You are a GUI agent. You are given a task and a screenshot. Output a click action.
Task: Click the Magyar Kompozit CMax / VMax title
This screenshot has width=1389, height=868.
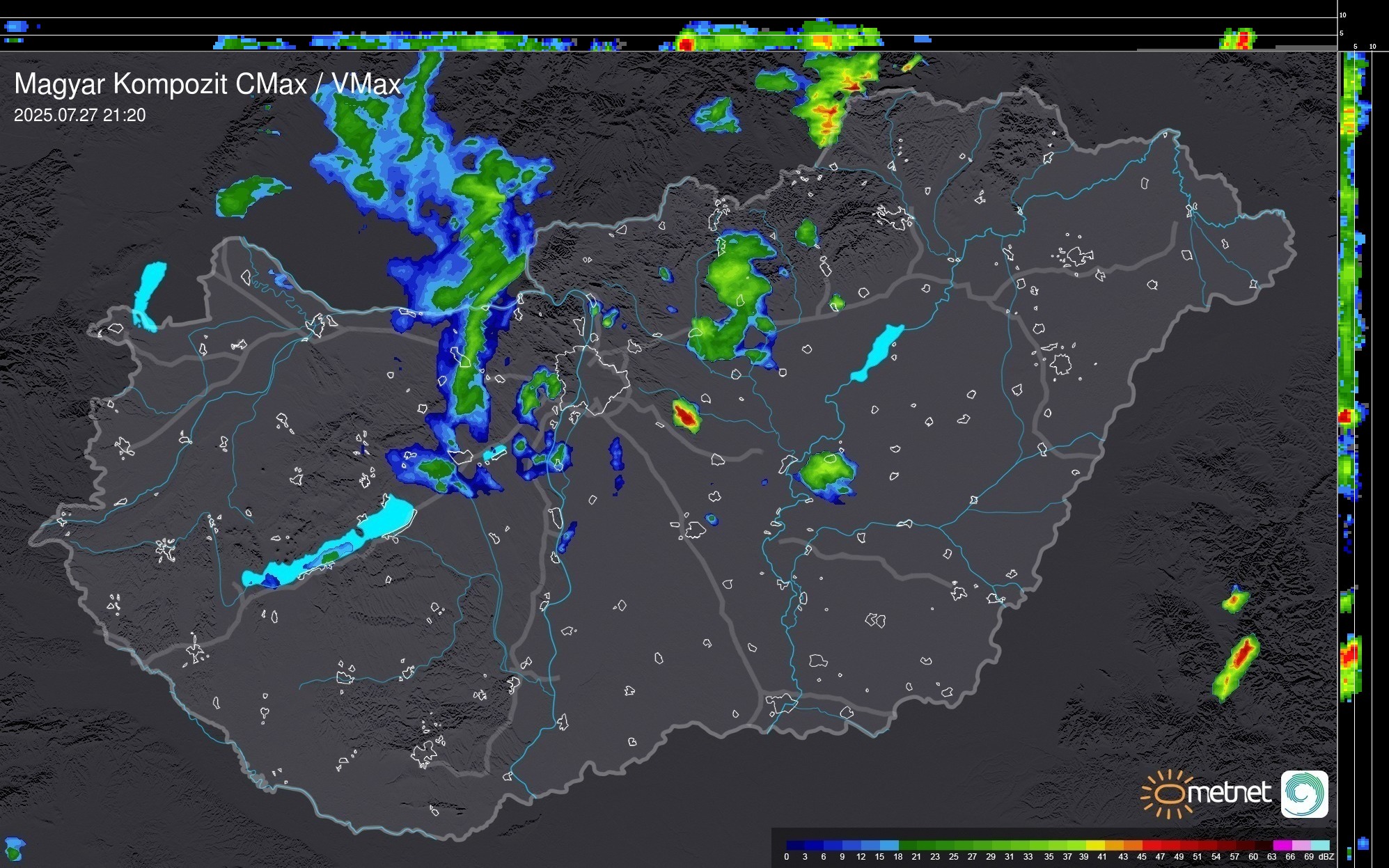coord(207,84)
